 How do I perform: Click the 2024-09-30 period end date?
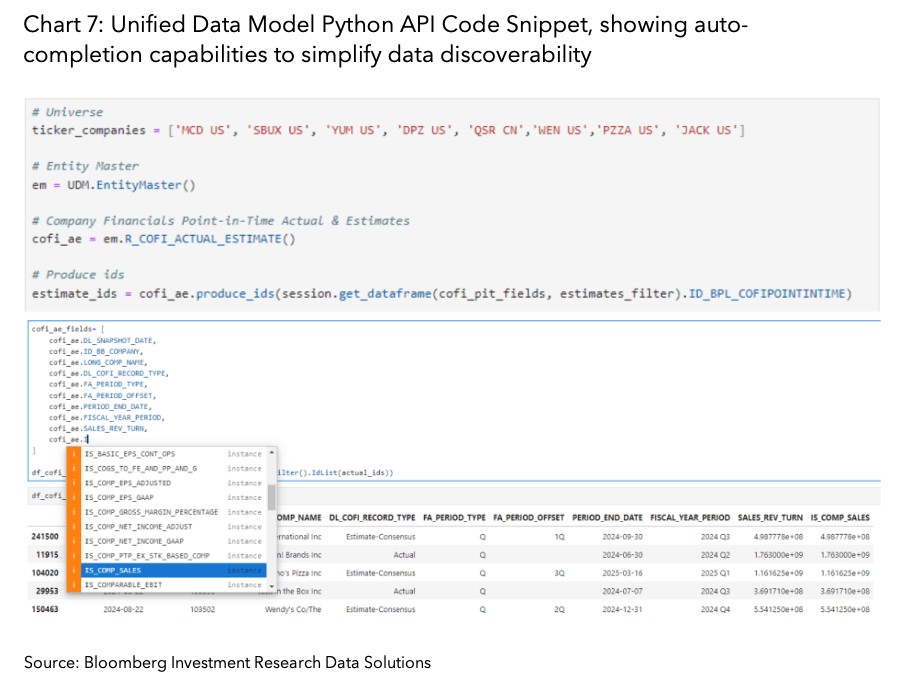[x=622, y=537]
